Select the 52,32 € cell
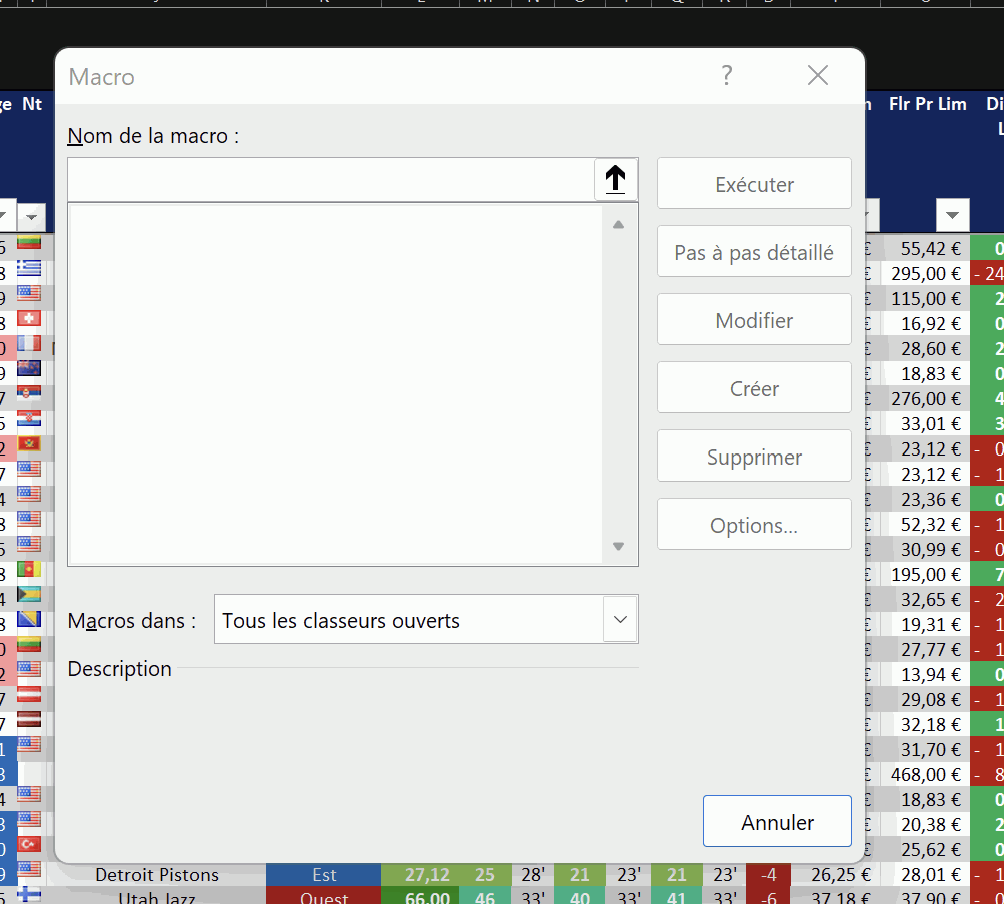The image size is (1004, 904). point(925,524)
